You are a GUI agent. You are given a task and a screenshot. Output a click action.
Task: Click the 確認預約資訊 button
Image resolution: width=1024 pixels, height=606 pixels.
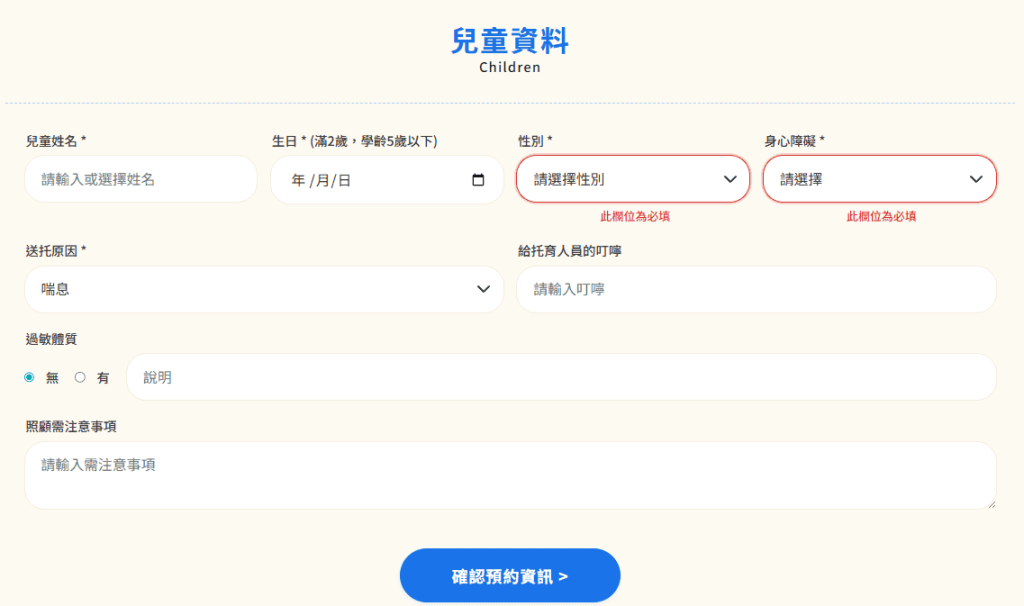click(510, 576)
